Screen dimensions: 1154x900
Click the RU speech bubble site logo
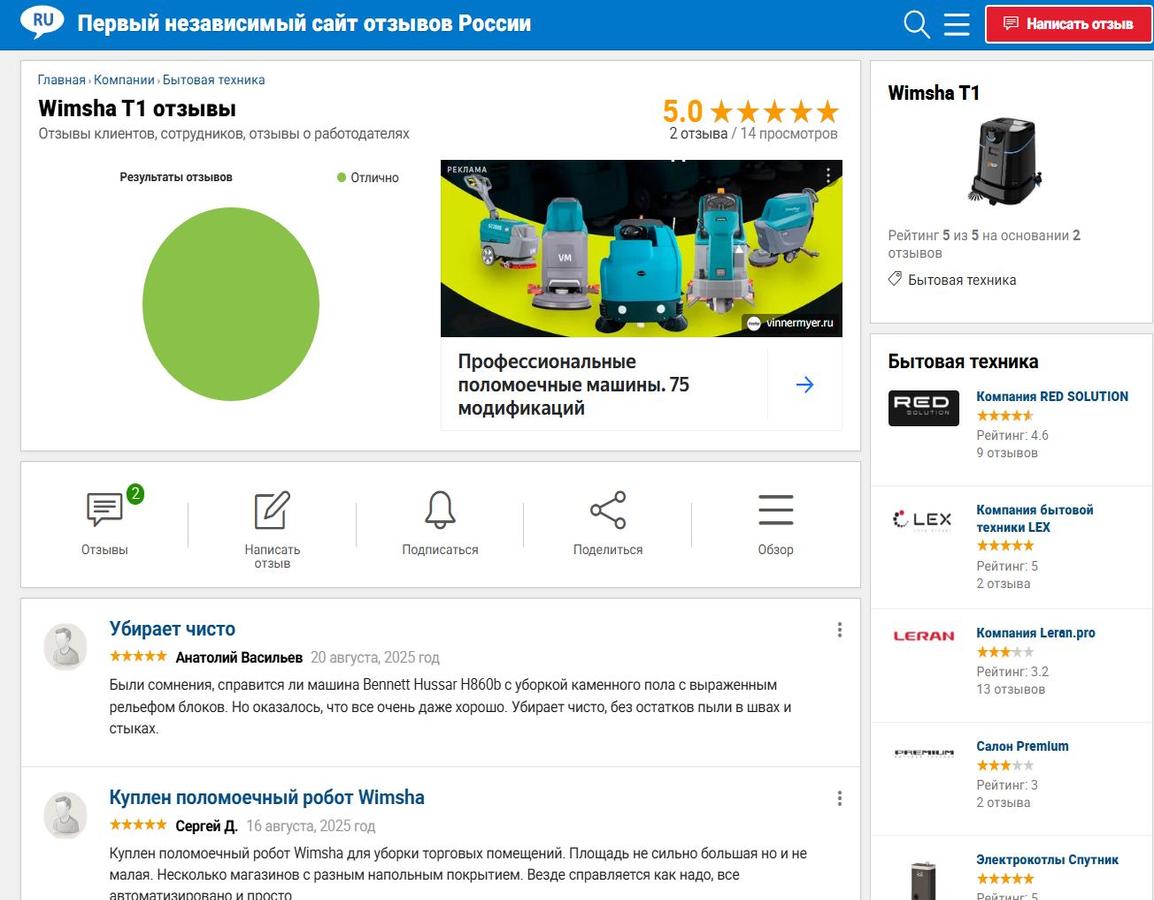41,22
